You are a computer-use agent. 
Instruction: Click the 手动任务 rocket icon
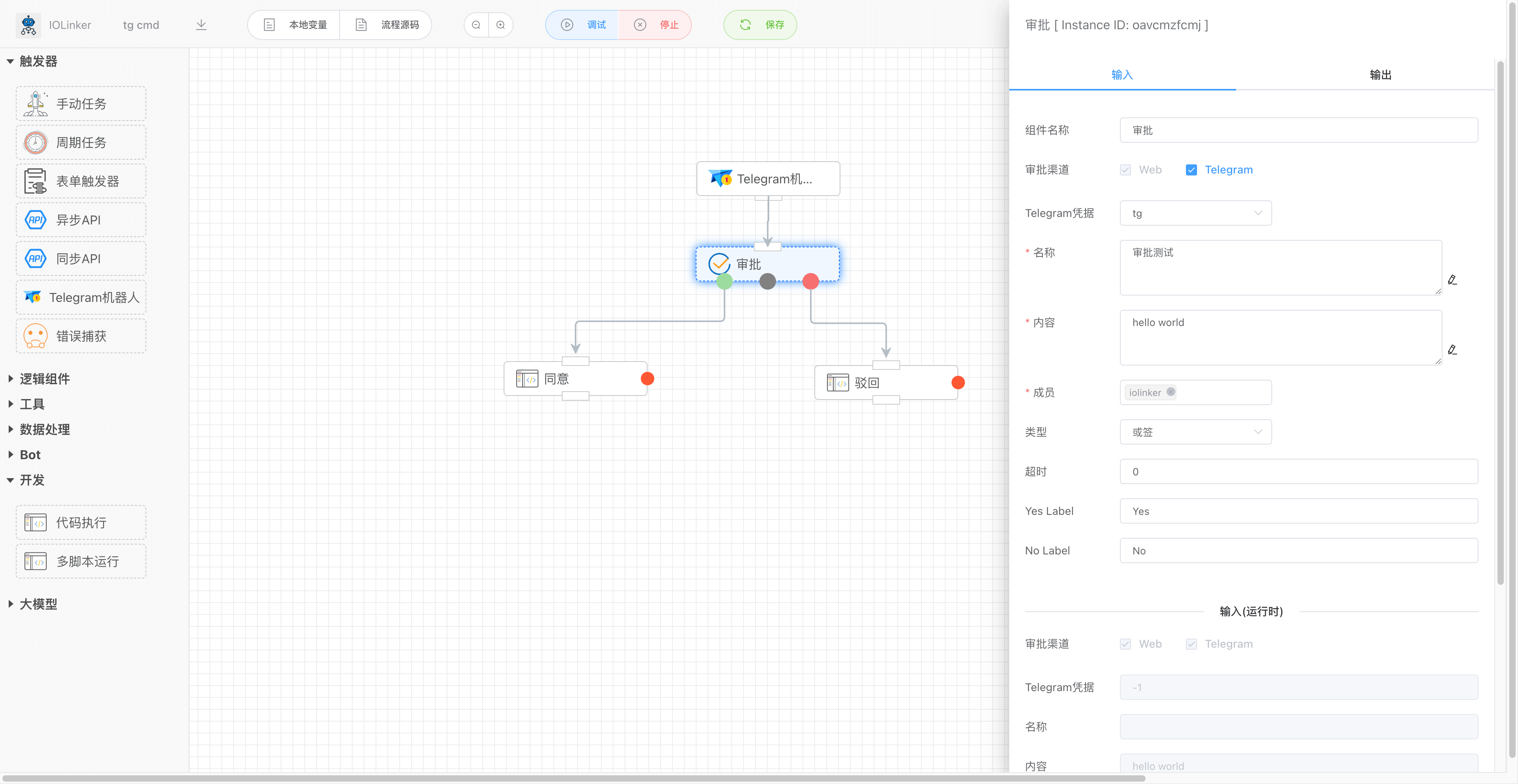[35, 104]
